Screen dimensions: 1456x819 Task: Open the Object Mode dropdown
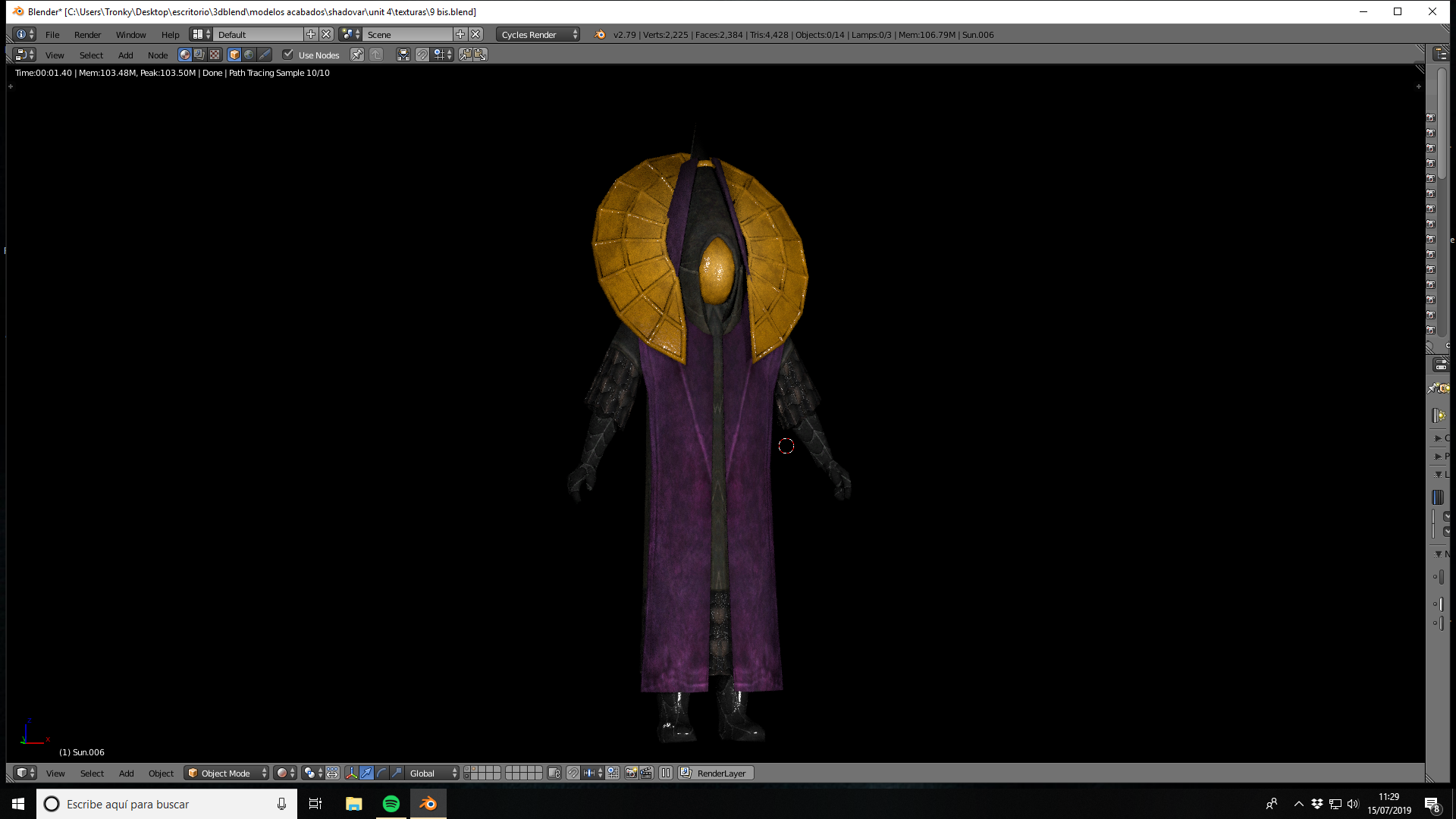pyautogui.click(x=227, y=773)
